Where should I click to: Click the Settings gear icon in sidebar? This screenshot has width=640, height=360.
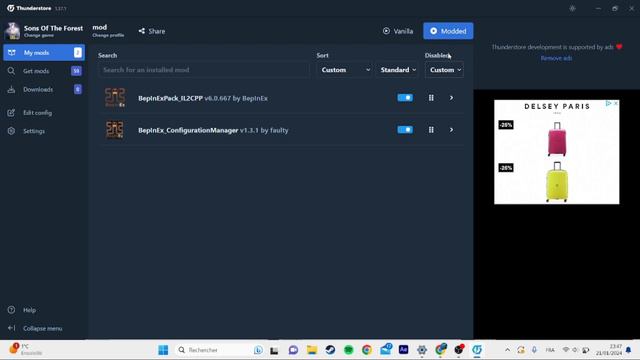[11, 131]
